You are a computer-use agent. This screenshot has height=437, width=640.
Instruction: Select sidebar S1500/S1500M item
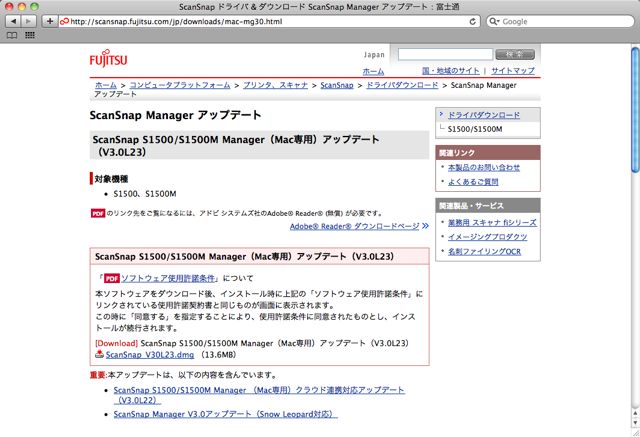475,129
